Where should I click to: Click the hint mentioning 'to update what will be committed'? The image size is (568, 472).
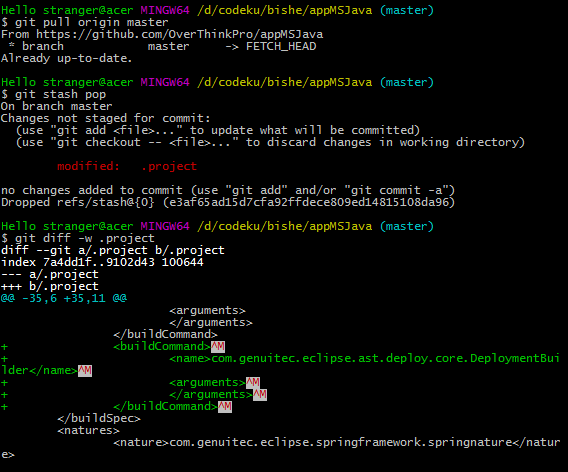(x=218, y=130)
